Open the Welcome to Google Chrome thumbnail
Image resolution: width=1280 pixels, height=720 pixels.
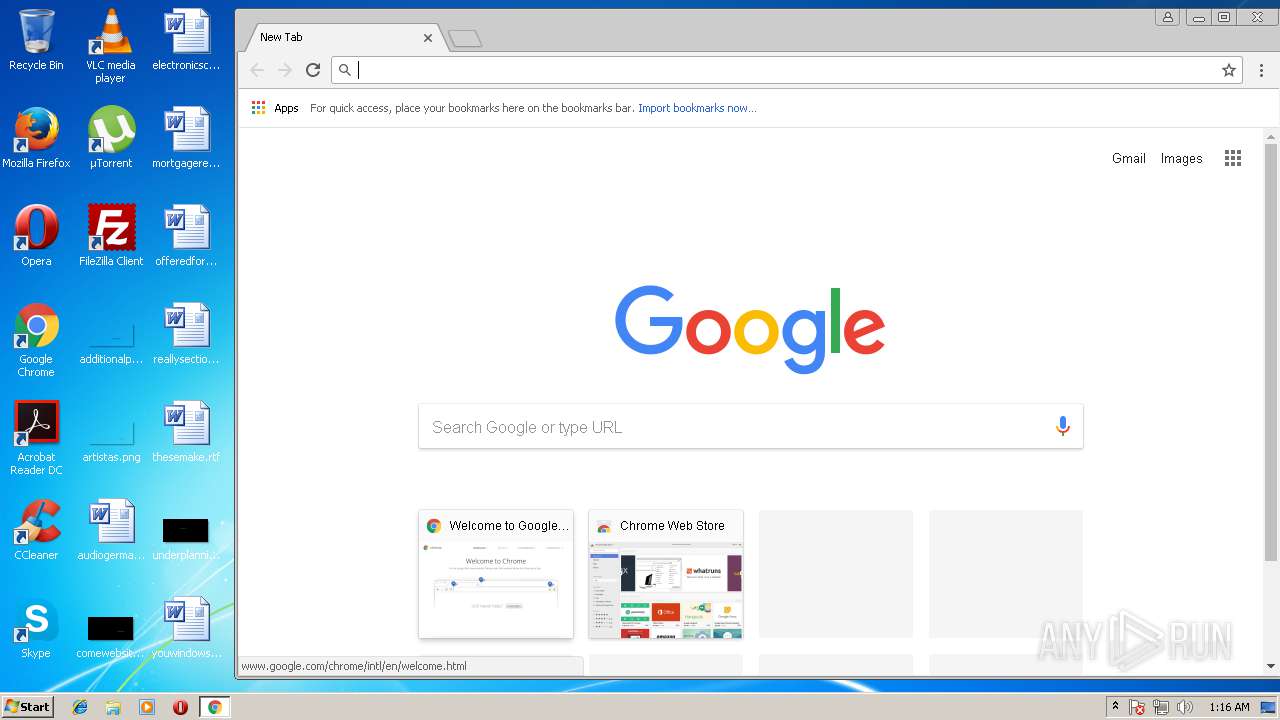[x=496, y=574]
